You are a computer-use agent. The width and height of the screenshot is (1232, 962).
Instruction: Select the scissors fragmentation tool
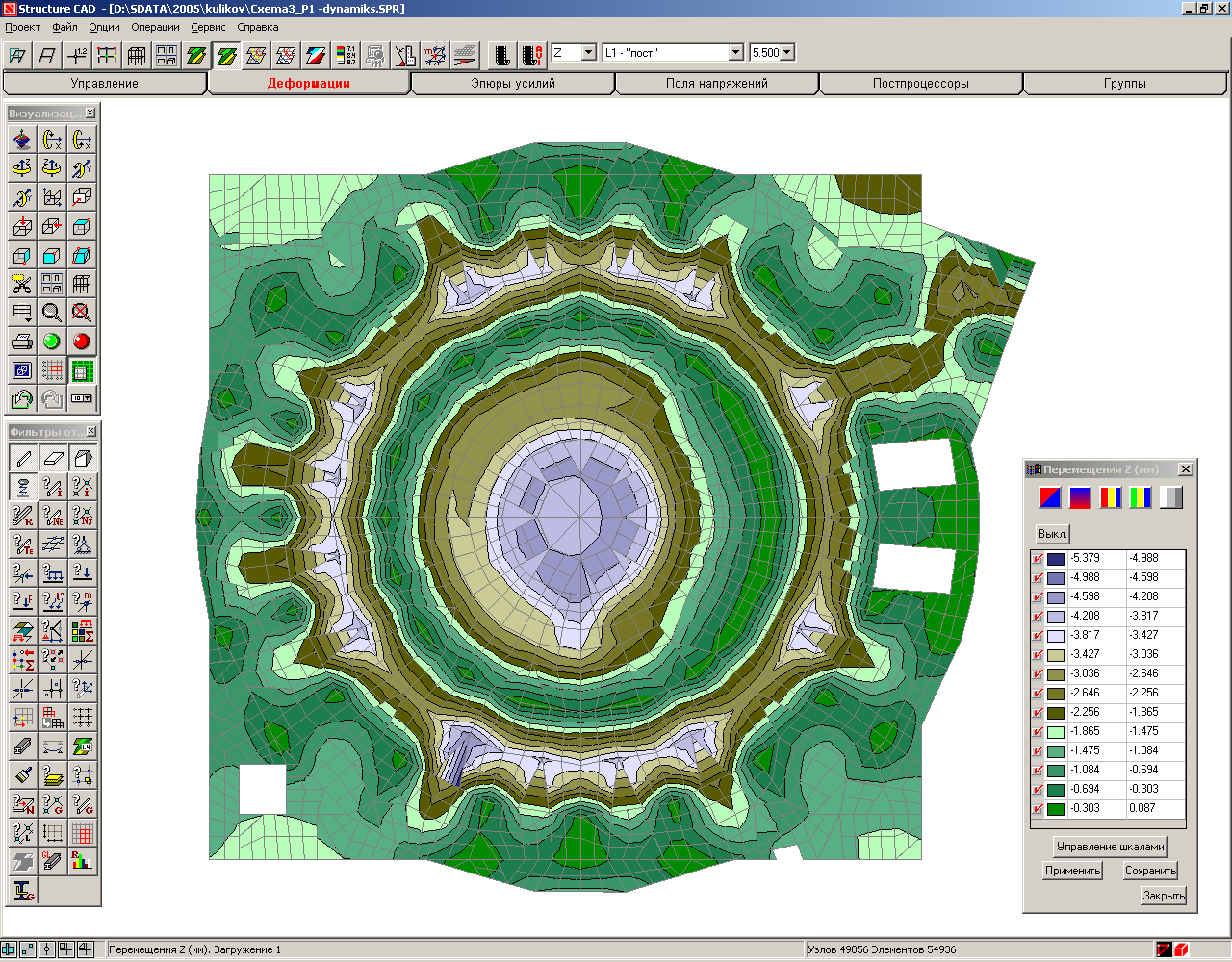click(x=21, y=284)
